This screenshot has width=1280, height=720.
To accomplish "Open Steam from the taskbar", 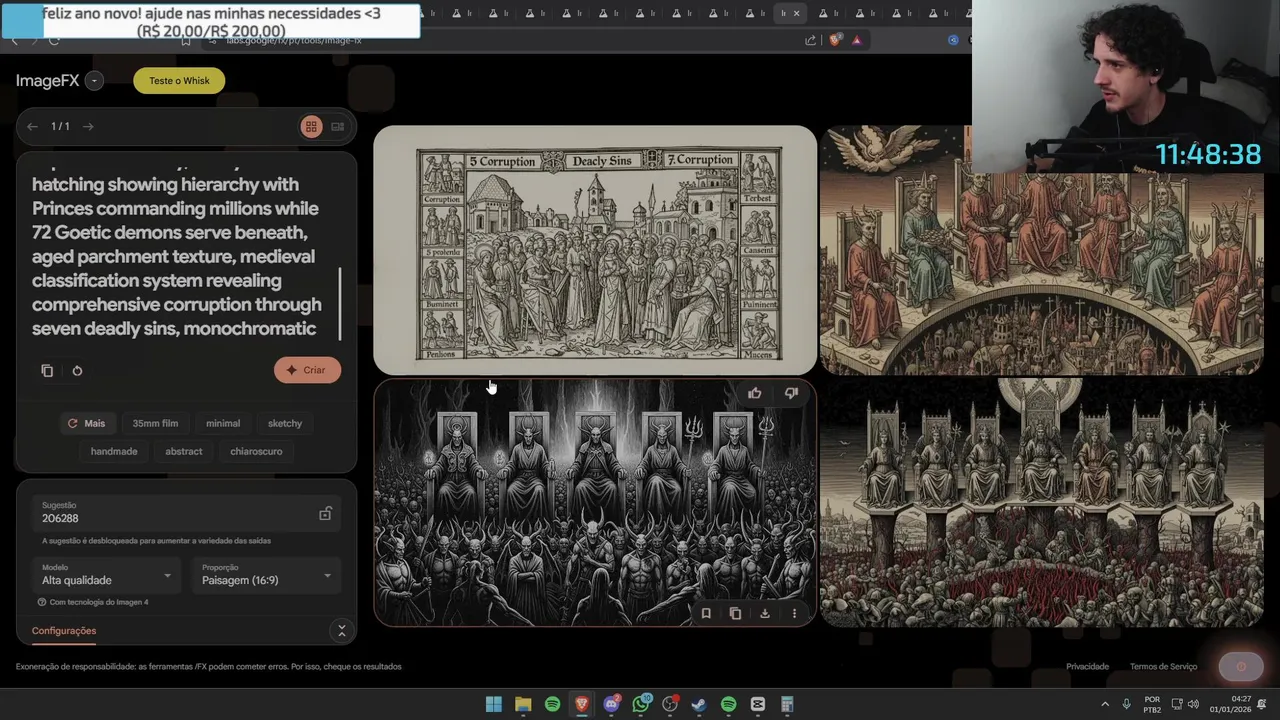I will (x=699, y=704).
